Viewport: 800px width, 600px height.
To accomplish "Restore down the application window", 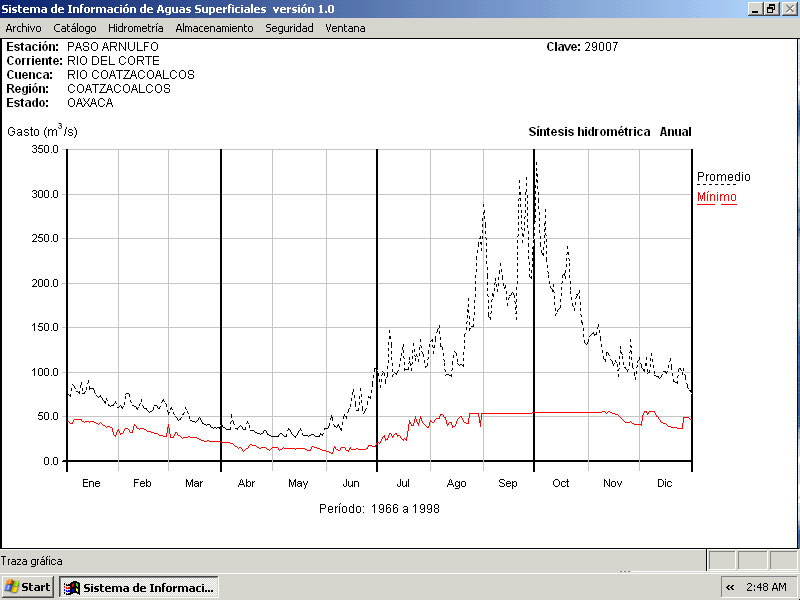I will [x=771, y=8].
